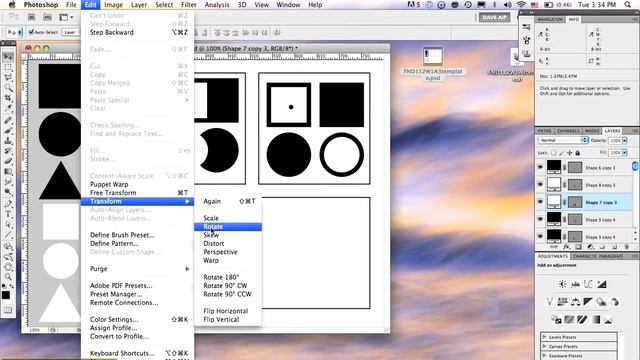Image resolution: width=640 pixels, height=360 pixels.
Task: Select the Rectangular Marquee tool
Action: tap(8, 67)
